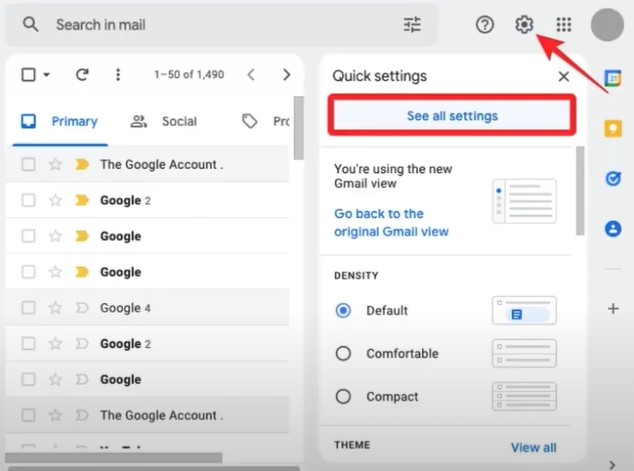
Task: Open Contacts side panel
Action: 613,228
